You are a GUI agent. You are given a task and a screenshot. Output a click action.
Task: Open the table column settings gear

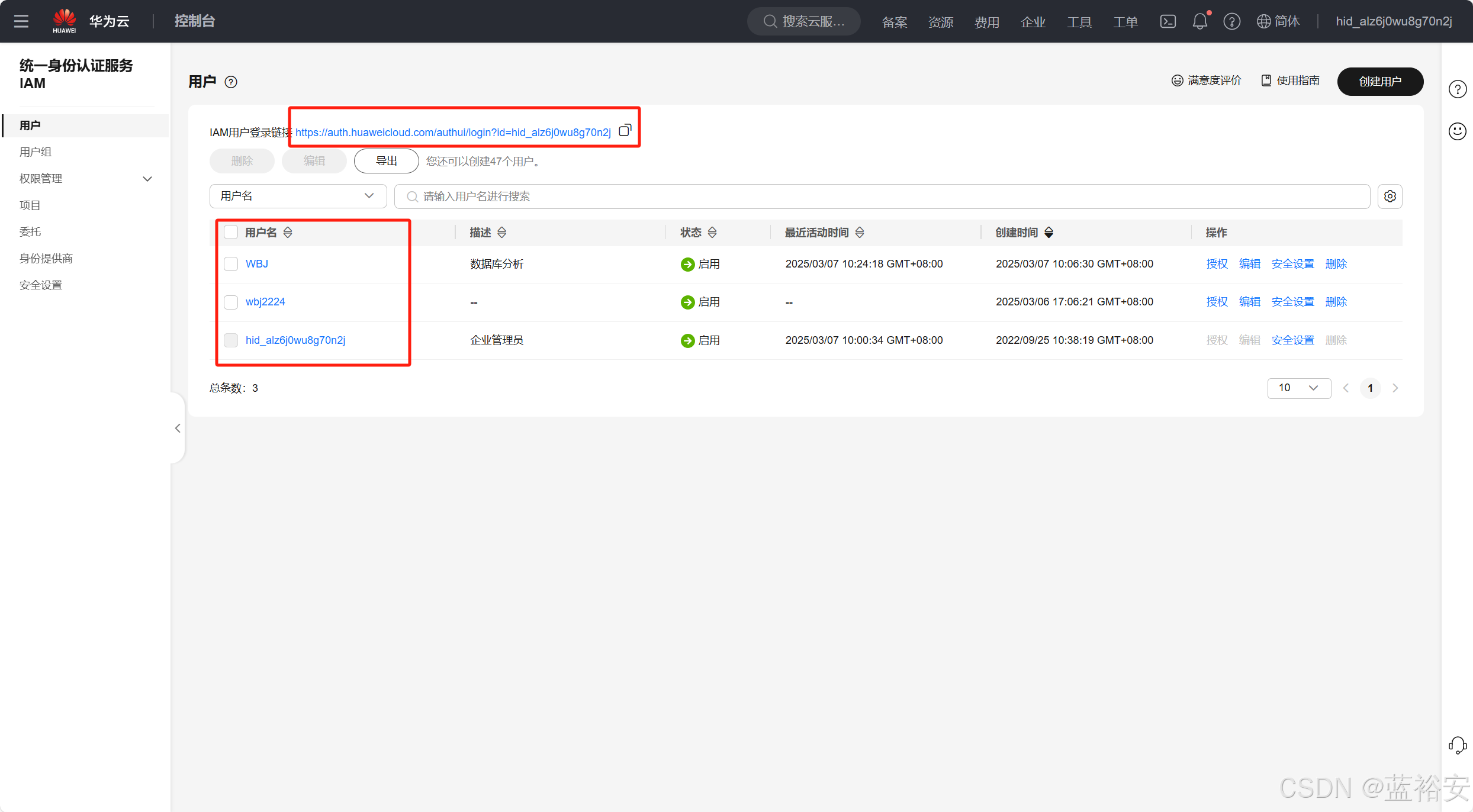[1390, 196]
